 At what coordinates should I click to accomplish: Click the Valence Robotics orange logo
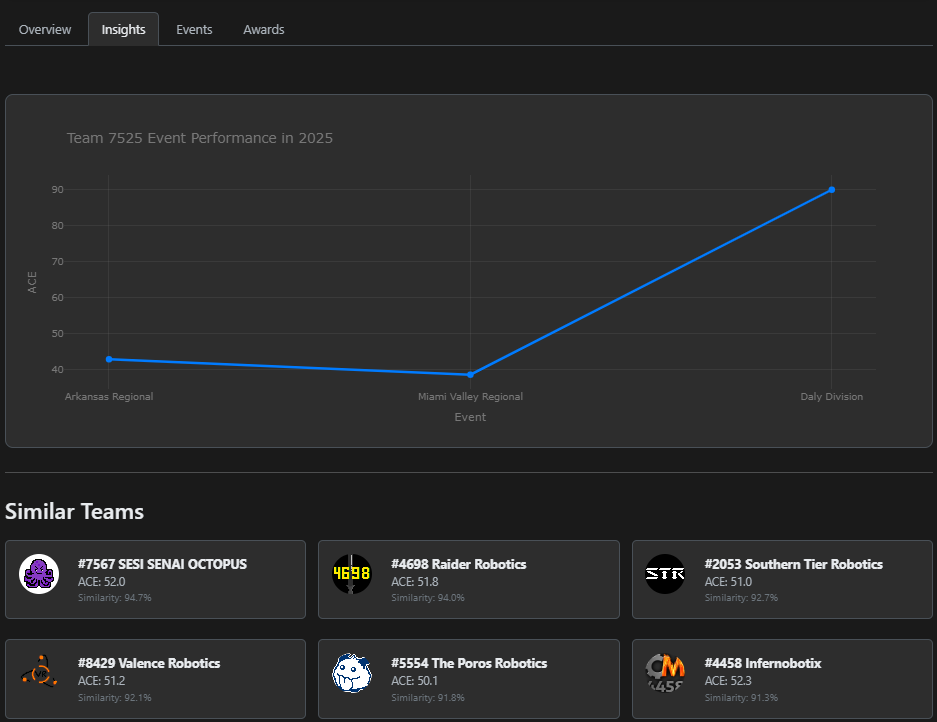[x=39, y=673]
